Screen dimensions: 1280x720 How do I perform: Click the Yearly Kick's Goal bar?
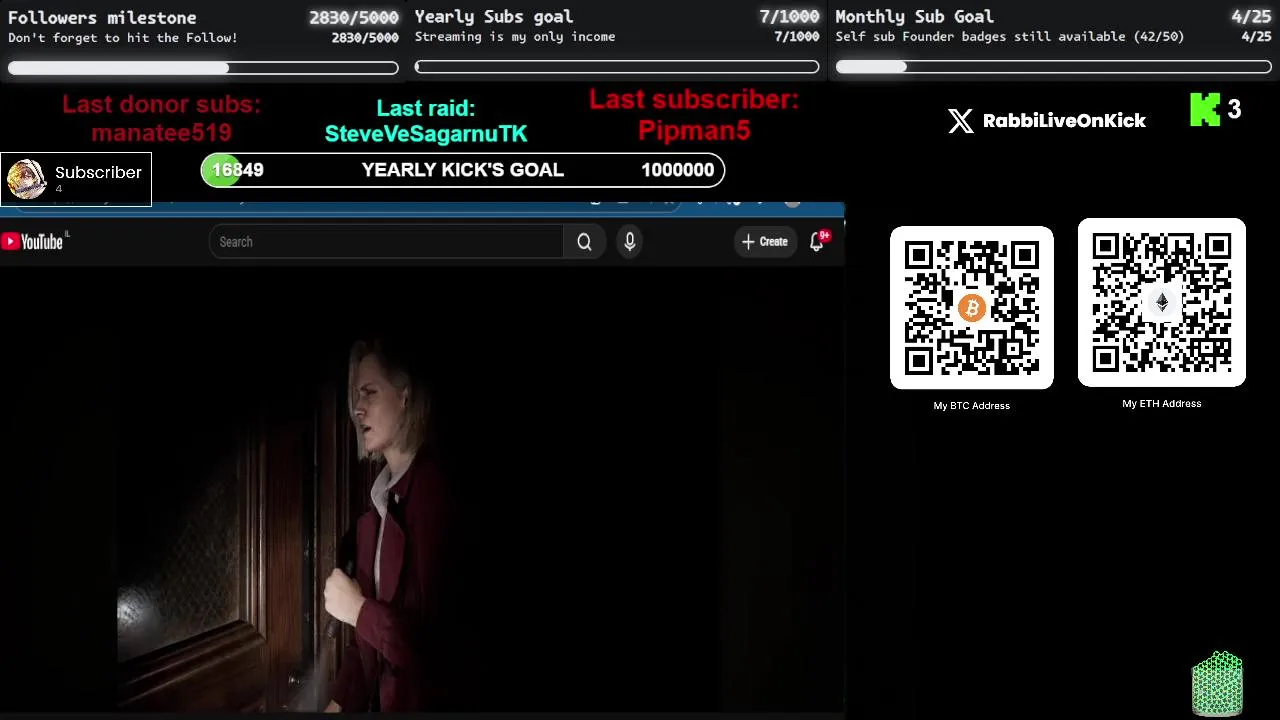pyautogui.click(x=463, y=170)
